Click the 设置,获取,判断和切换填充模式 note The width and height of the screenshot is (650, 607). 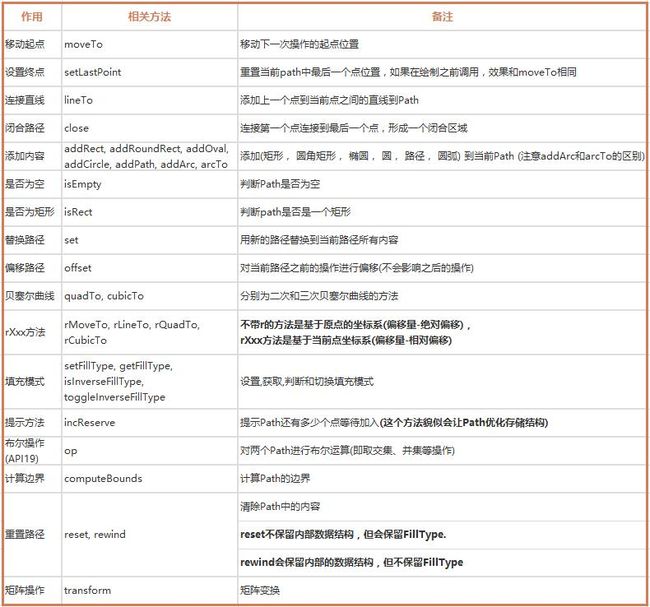point(307,381)
